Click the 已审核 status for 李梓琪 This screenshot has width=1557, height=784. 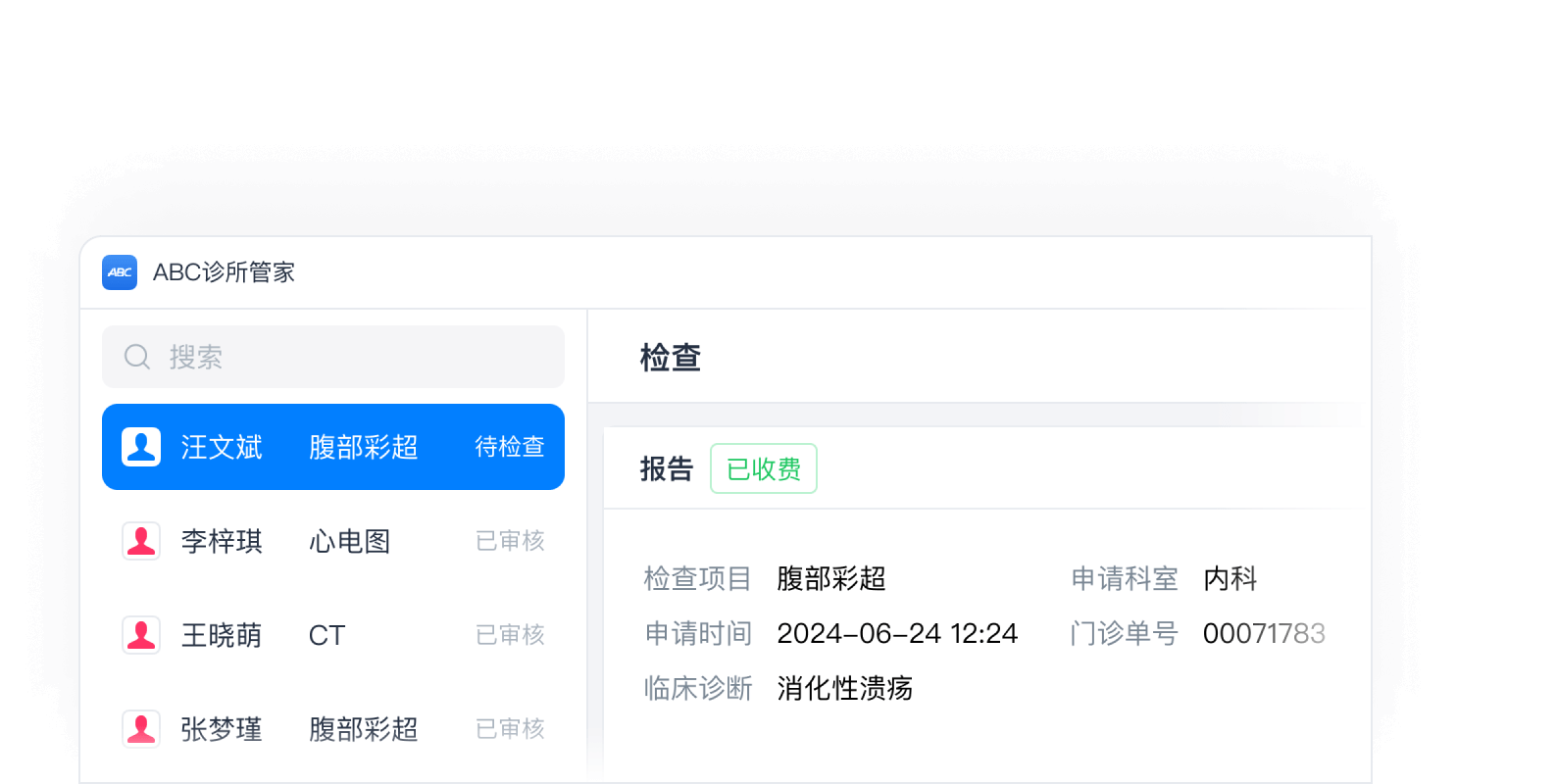tap(509, 541)
